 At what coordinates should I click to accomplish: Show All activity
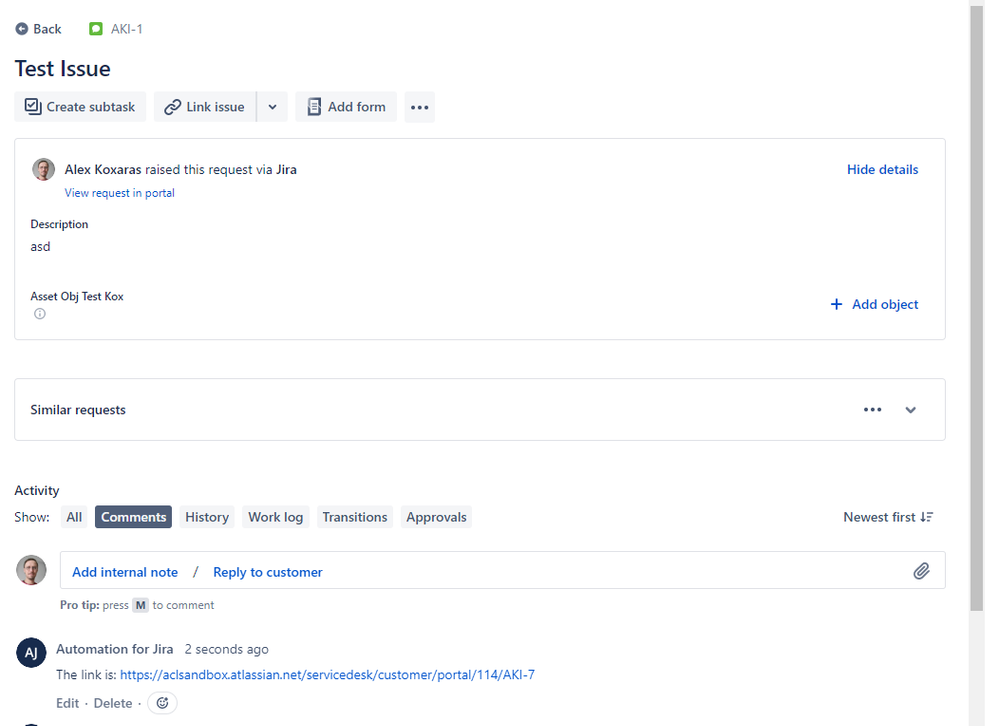pyautogui.click(x=74, y=517)
